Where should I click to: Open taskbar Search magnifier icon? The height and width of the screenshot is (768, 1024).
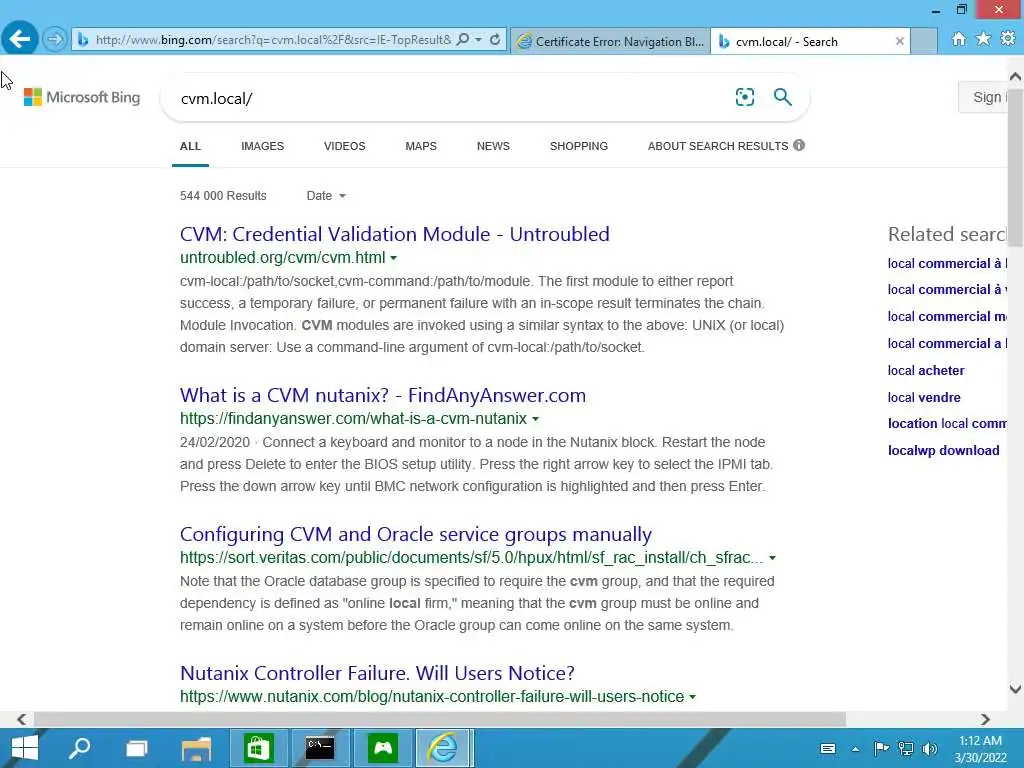80,748
